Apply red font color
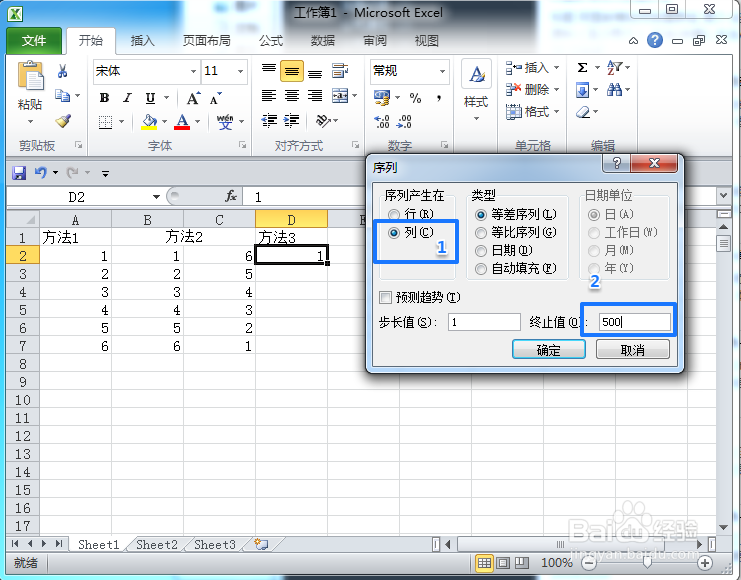 click(x=182, y=122)
